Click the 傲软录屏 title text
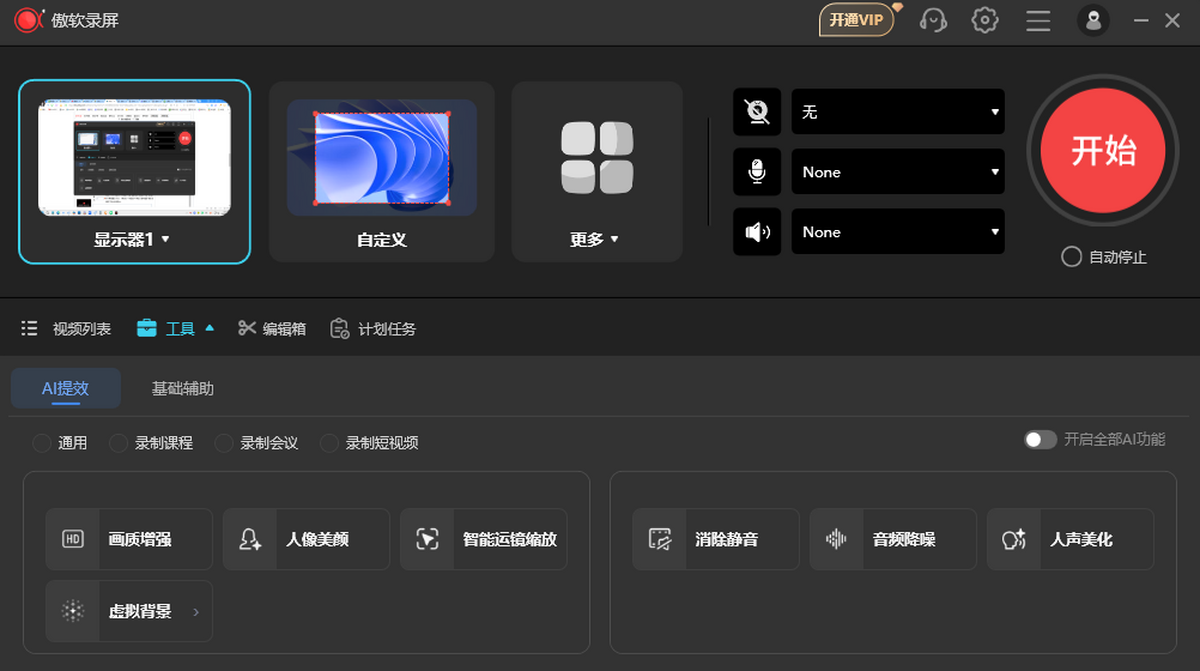 (85, 20)
